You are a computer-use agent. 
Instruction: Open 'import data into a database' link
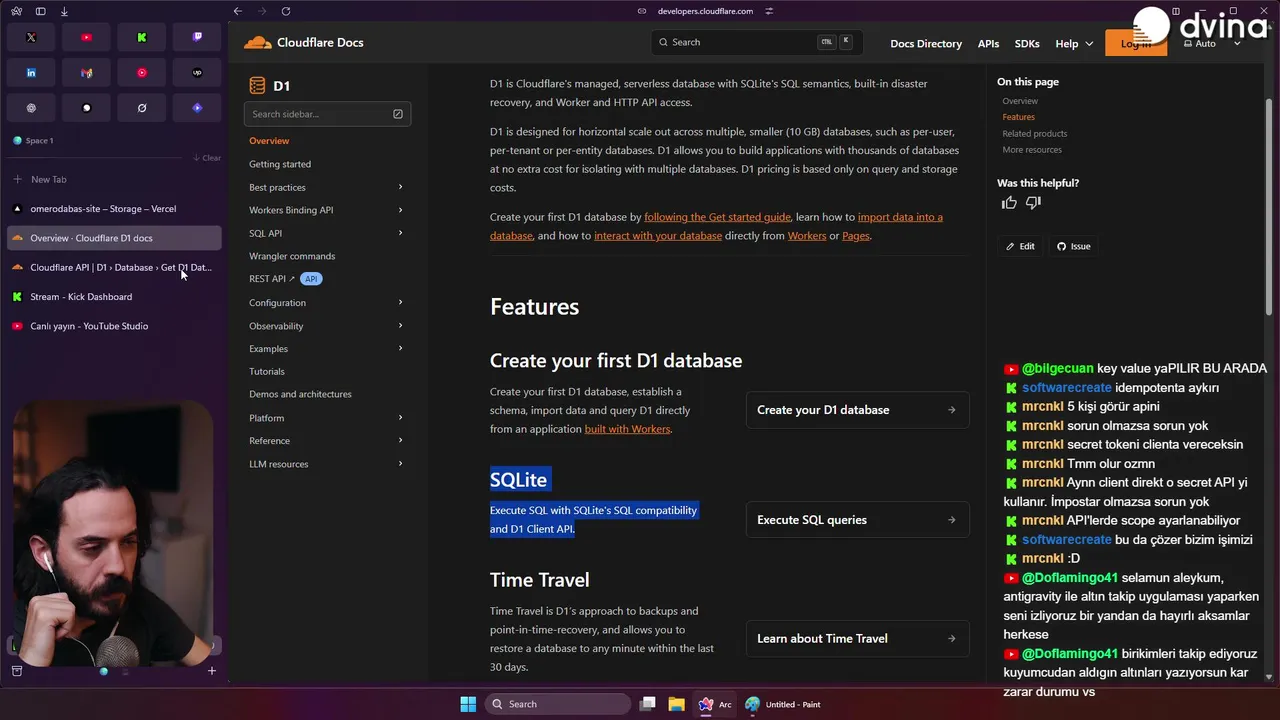point(716,226)
